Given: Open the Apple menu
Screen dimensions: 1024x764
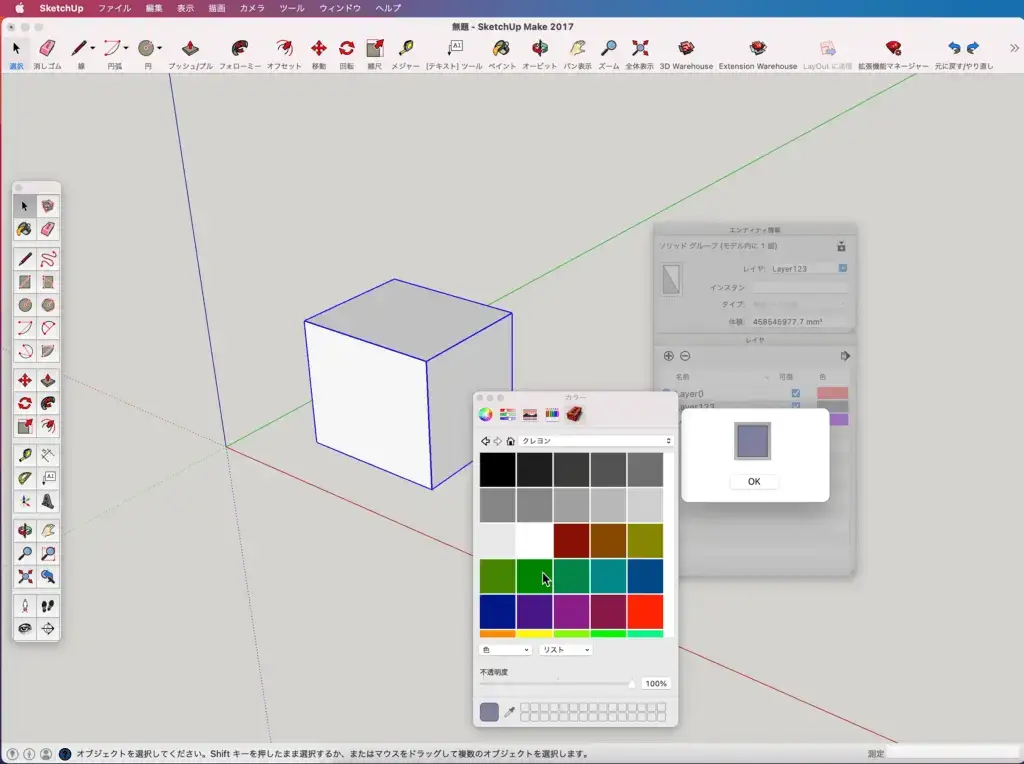Looking at the screenshot, I should (20, 8).
